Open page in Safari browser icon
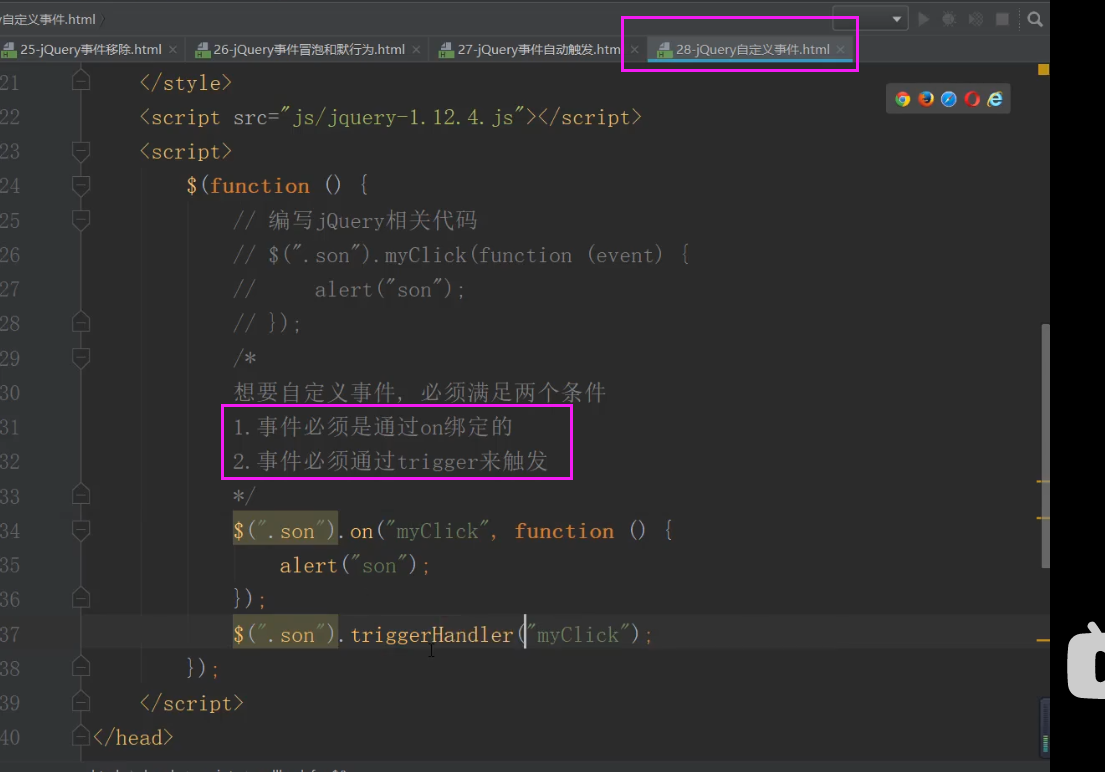Image resolution: width=1105 pixels, height=772 pixels. (x=949, y=99)
